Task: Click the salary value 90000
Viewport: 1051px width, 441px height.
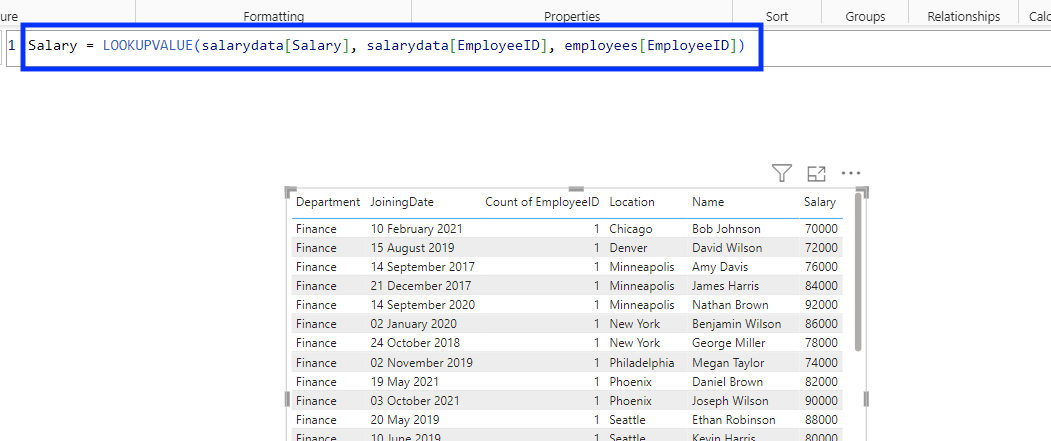Action: point(820,401)
